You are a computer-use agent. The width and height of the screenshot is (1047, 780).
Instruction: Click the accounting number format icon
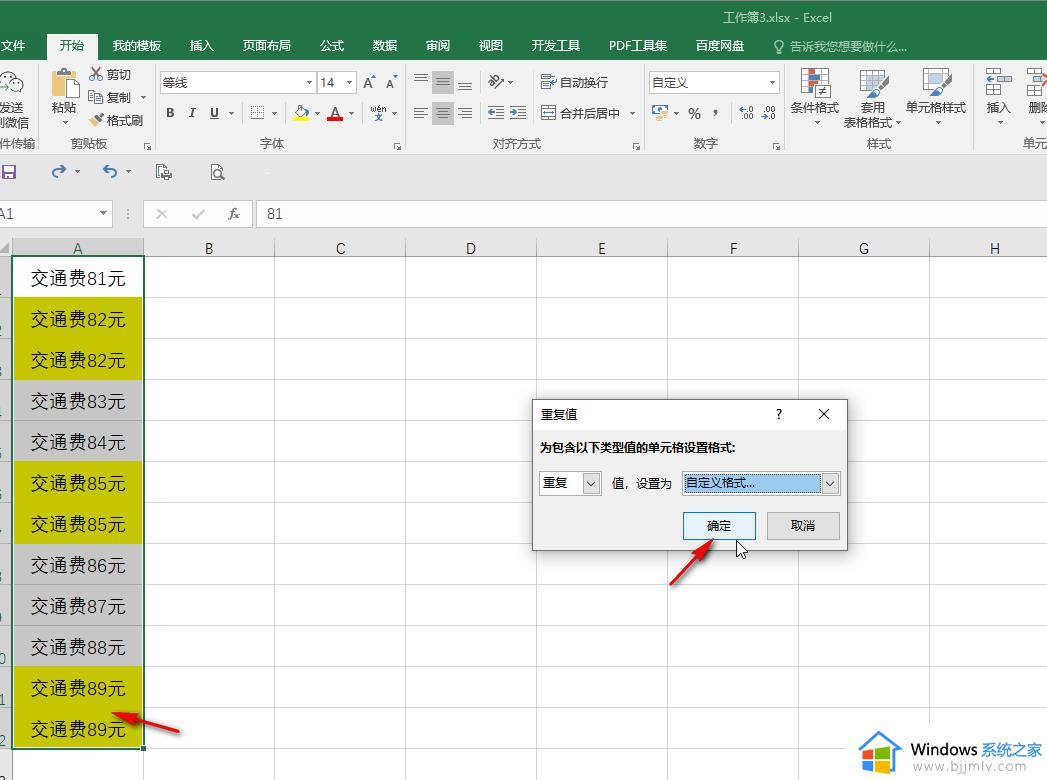coord(660,113)
